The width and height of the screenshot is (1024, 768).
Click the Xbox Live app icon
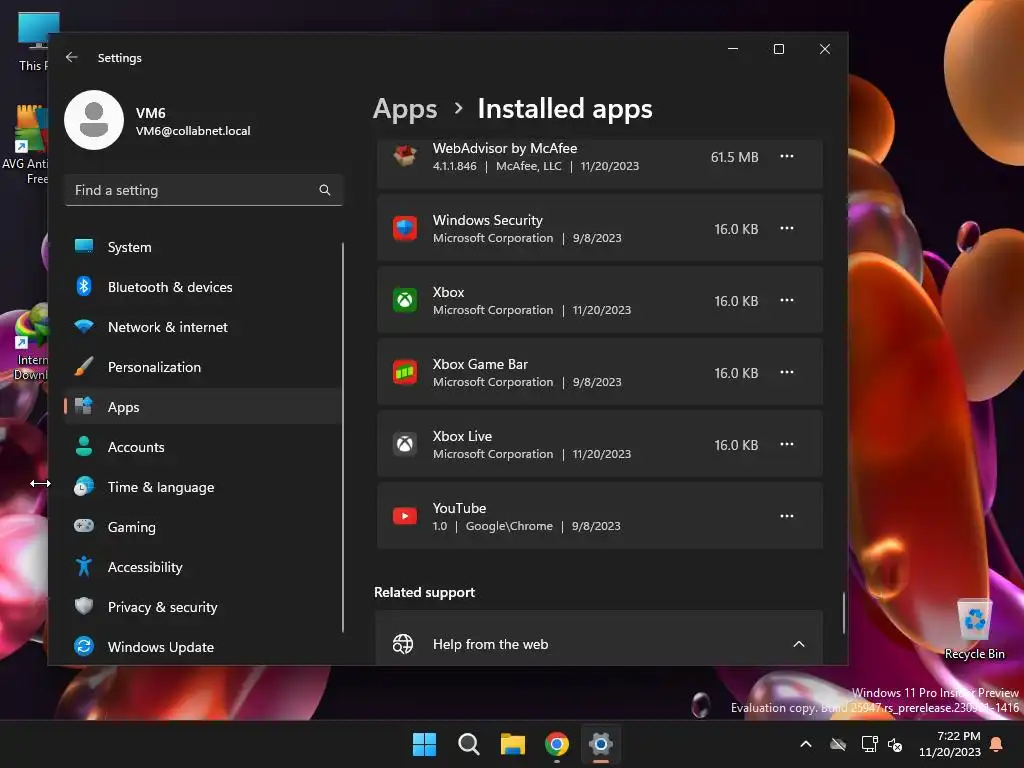point(405,444)
